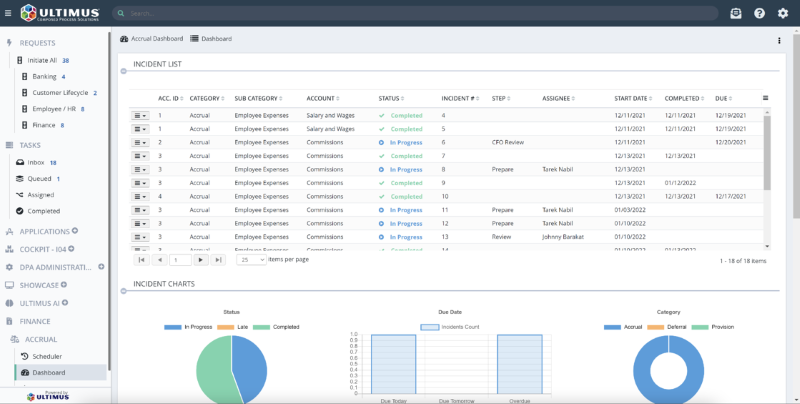Expand the Cockpit - I04 plus icon
The width and height of the screenshot is (800, 404).
[71, 248]
